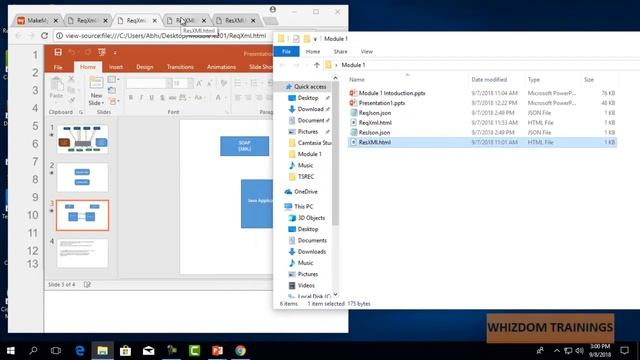Click the Windows Start button

[x=11, y=351]
